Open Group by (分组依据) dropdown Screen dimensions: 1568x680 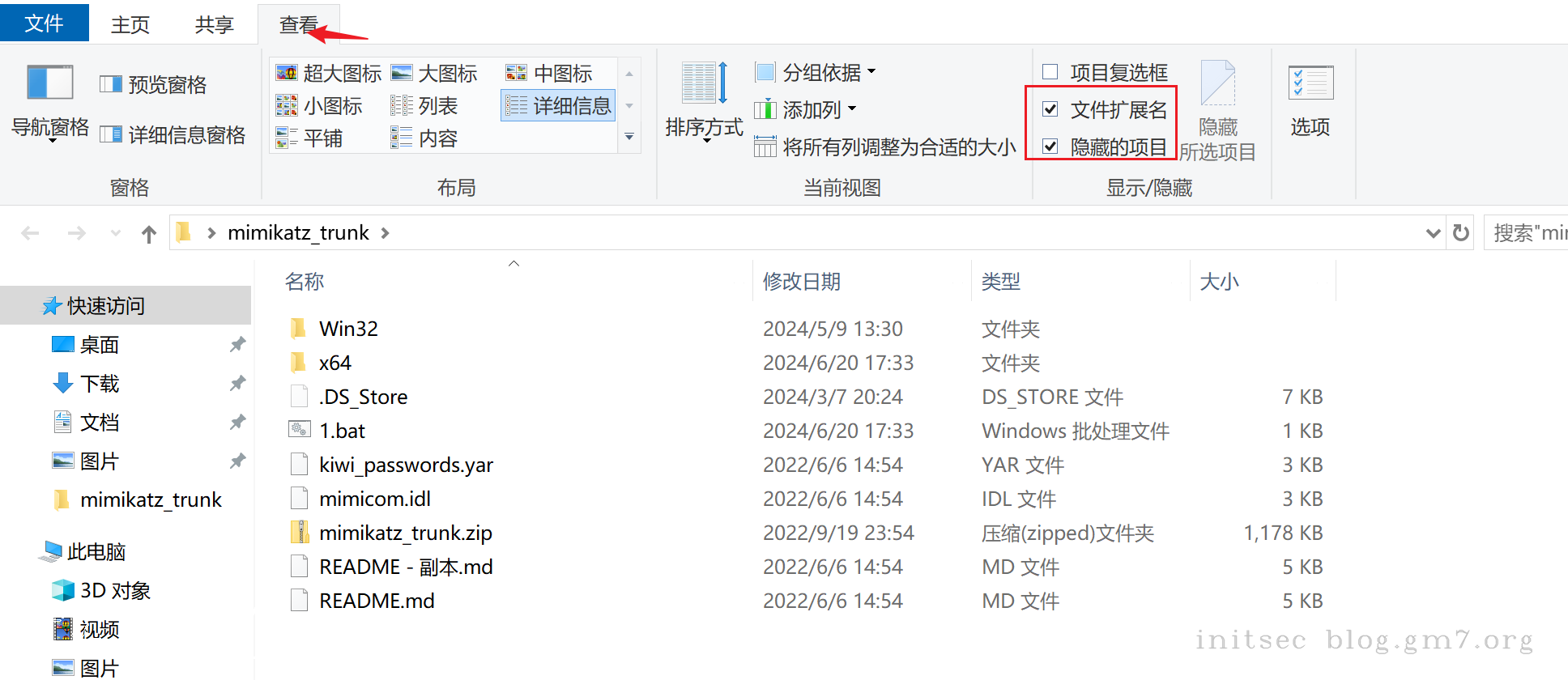click(x=816, y=73)
